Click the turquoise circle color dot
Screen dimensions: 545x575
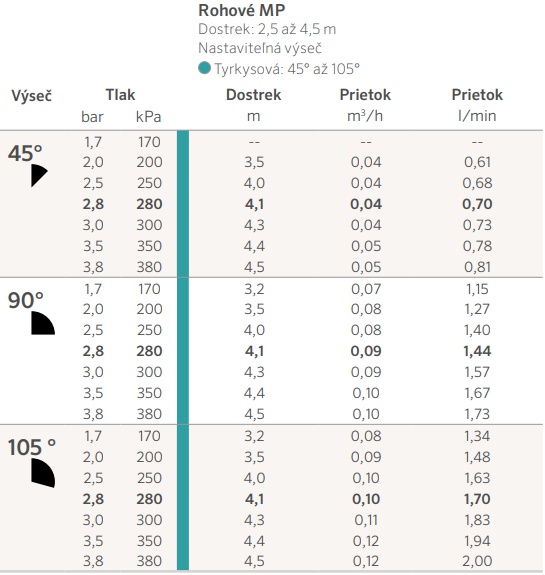tap(204, 68)
